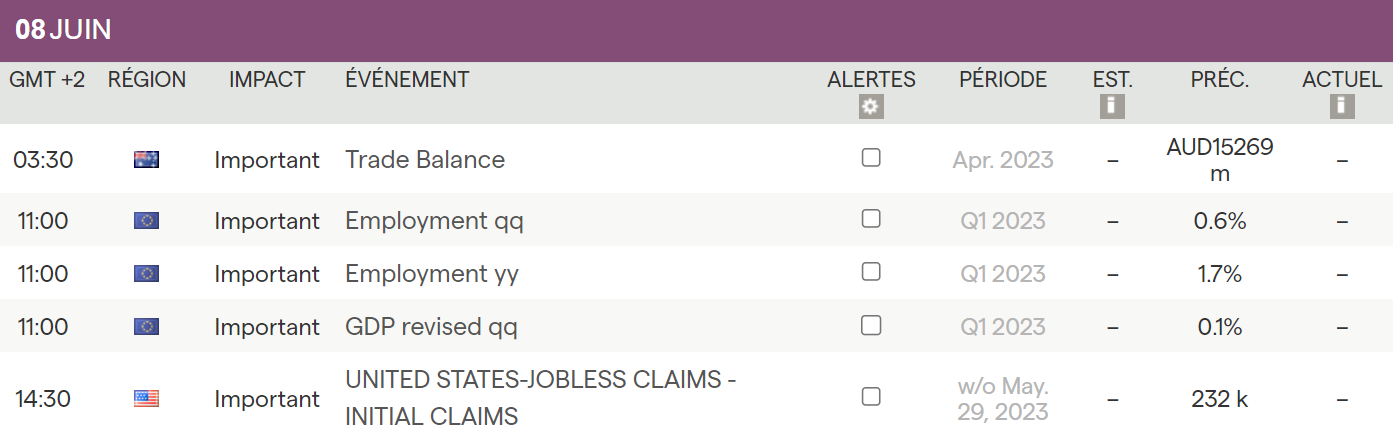Click EU flag on GDP revised row

pyautogui.click(x=146, y=327)
